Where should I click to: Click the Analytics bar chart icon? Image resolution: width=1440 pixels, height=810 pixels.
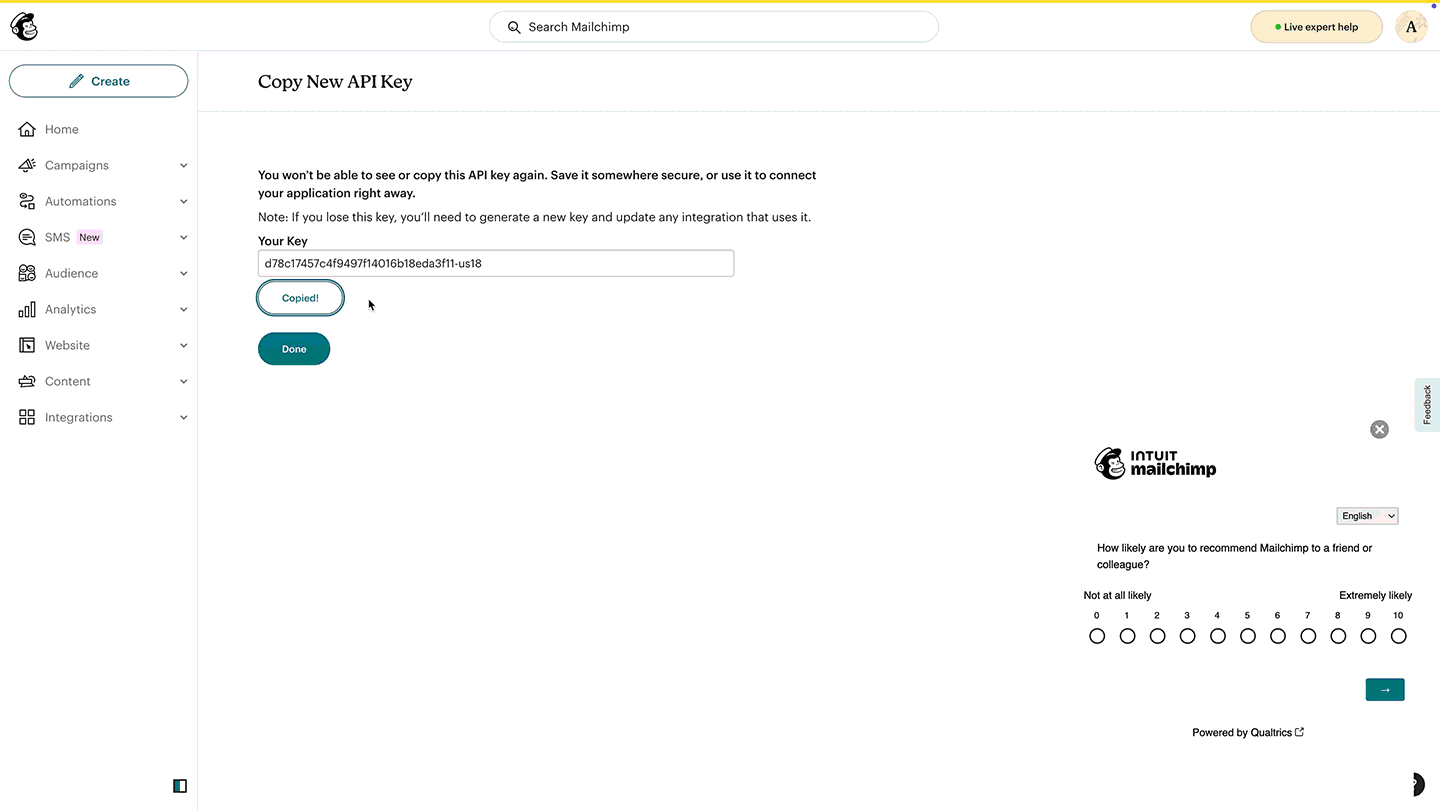click(27, 309)
